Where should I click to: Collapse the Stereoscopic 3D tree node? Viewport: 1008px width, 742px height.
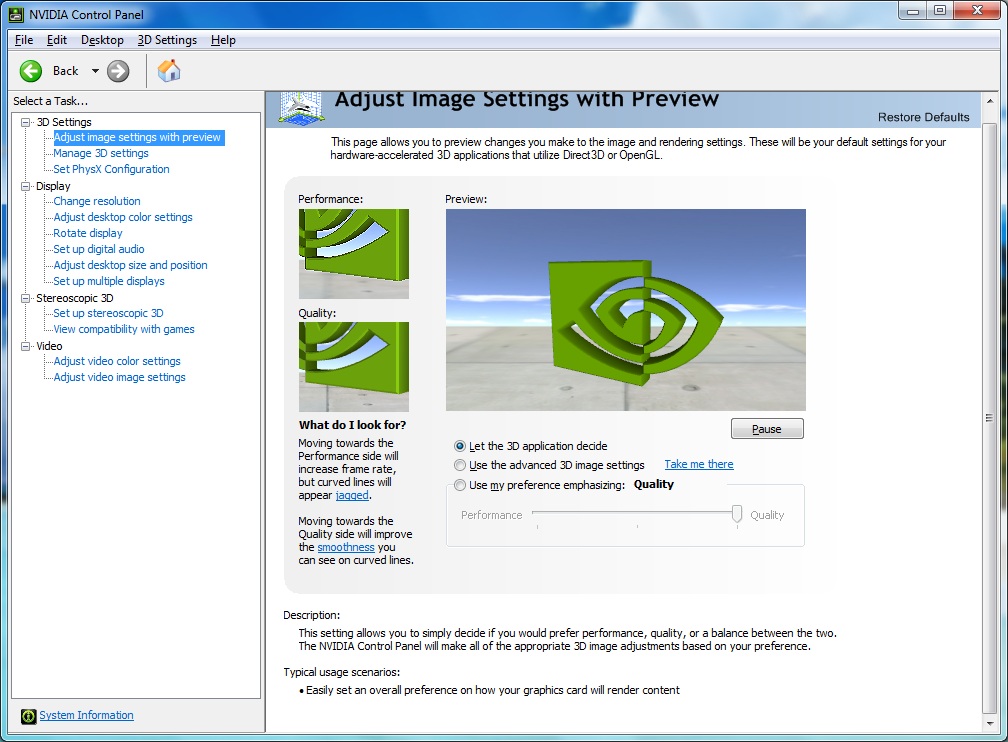tap(26, 298)
